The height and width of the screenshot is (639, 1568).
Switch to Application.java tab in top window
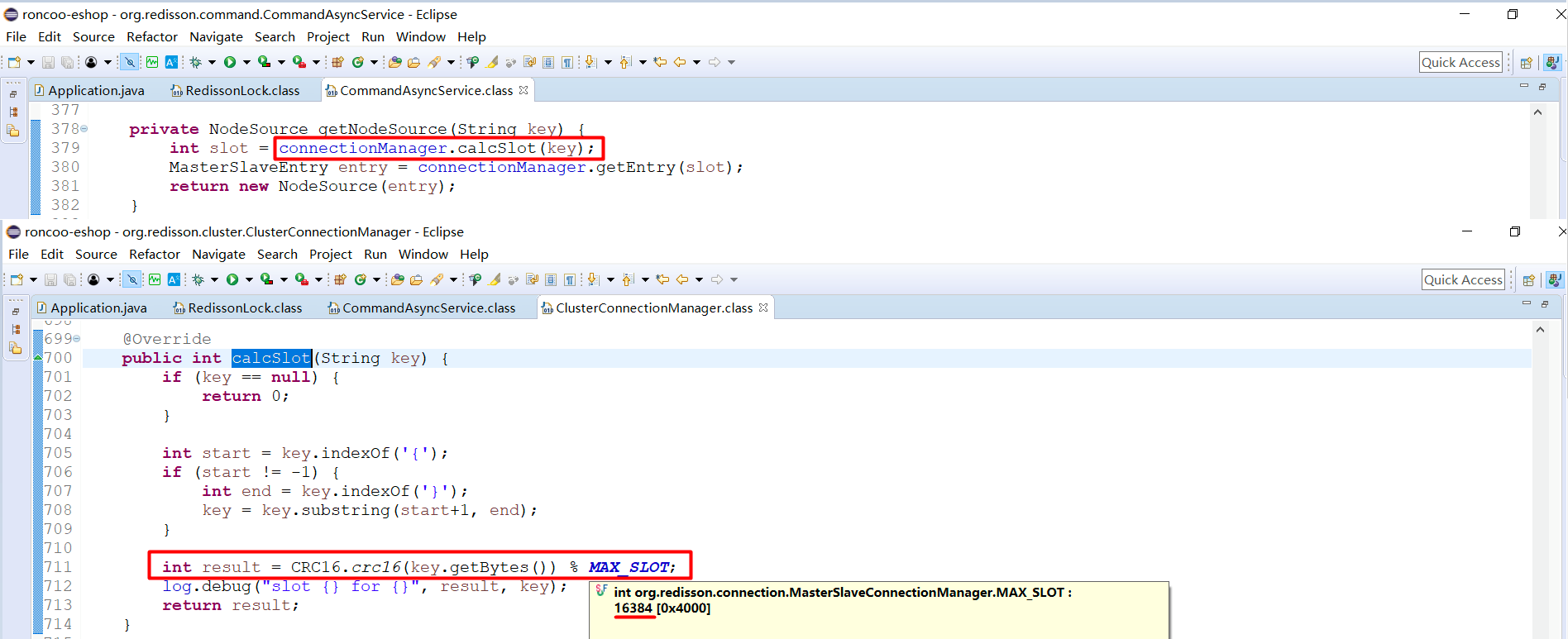tap(89, 90)
